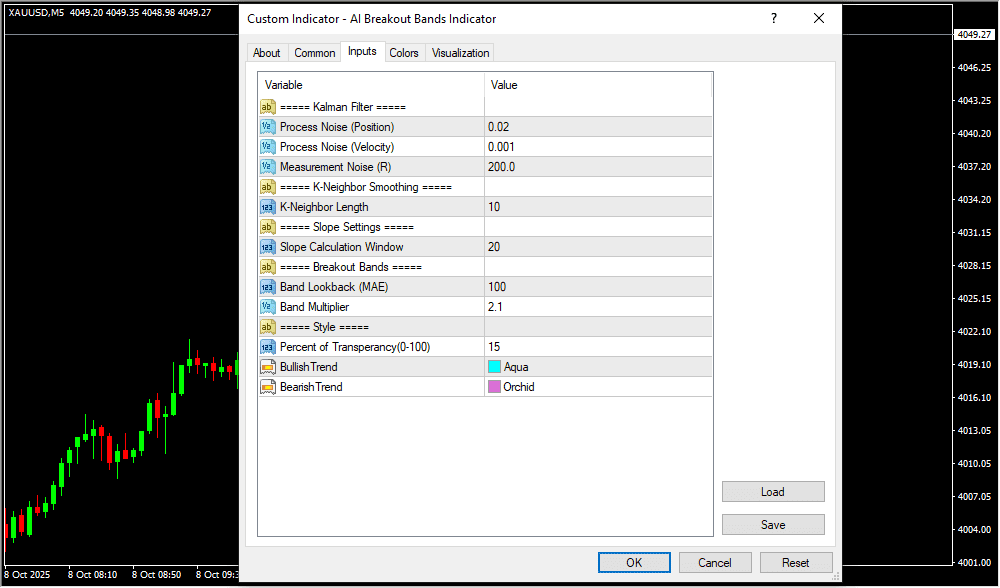Click the icon beside Measurement Noise (R)
This screenshot has width=1000, height=588.
coord(267,167)
